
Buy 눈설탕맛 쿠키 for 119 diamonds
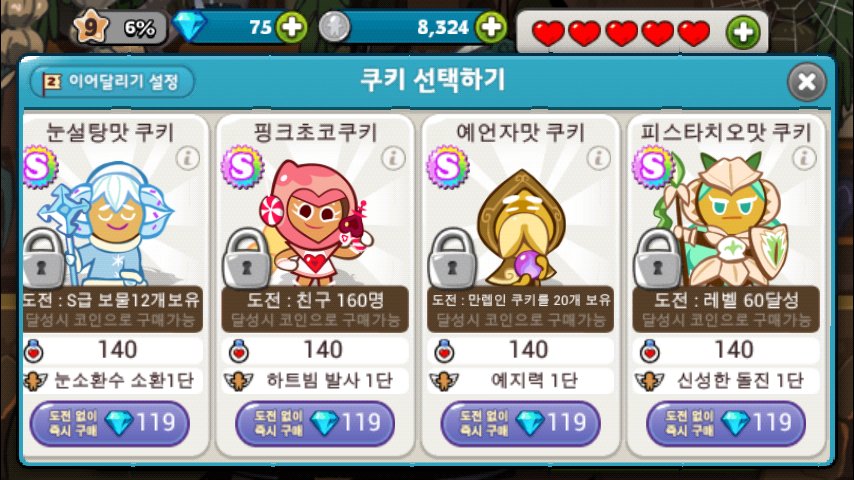click(x=109, y=423)
